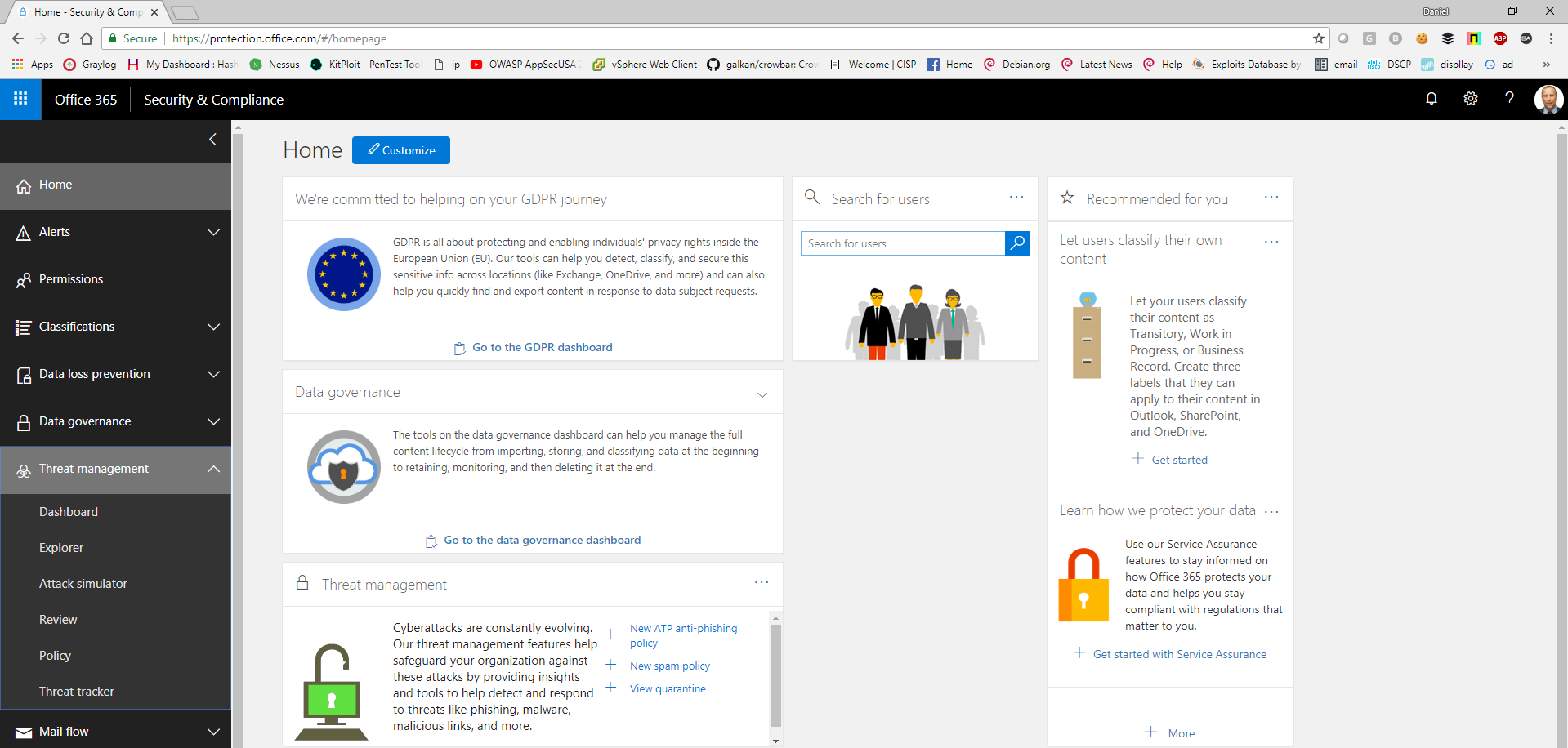
Task: Open your account profile picture menu
Action: tap(1548, 99)
